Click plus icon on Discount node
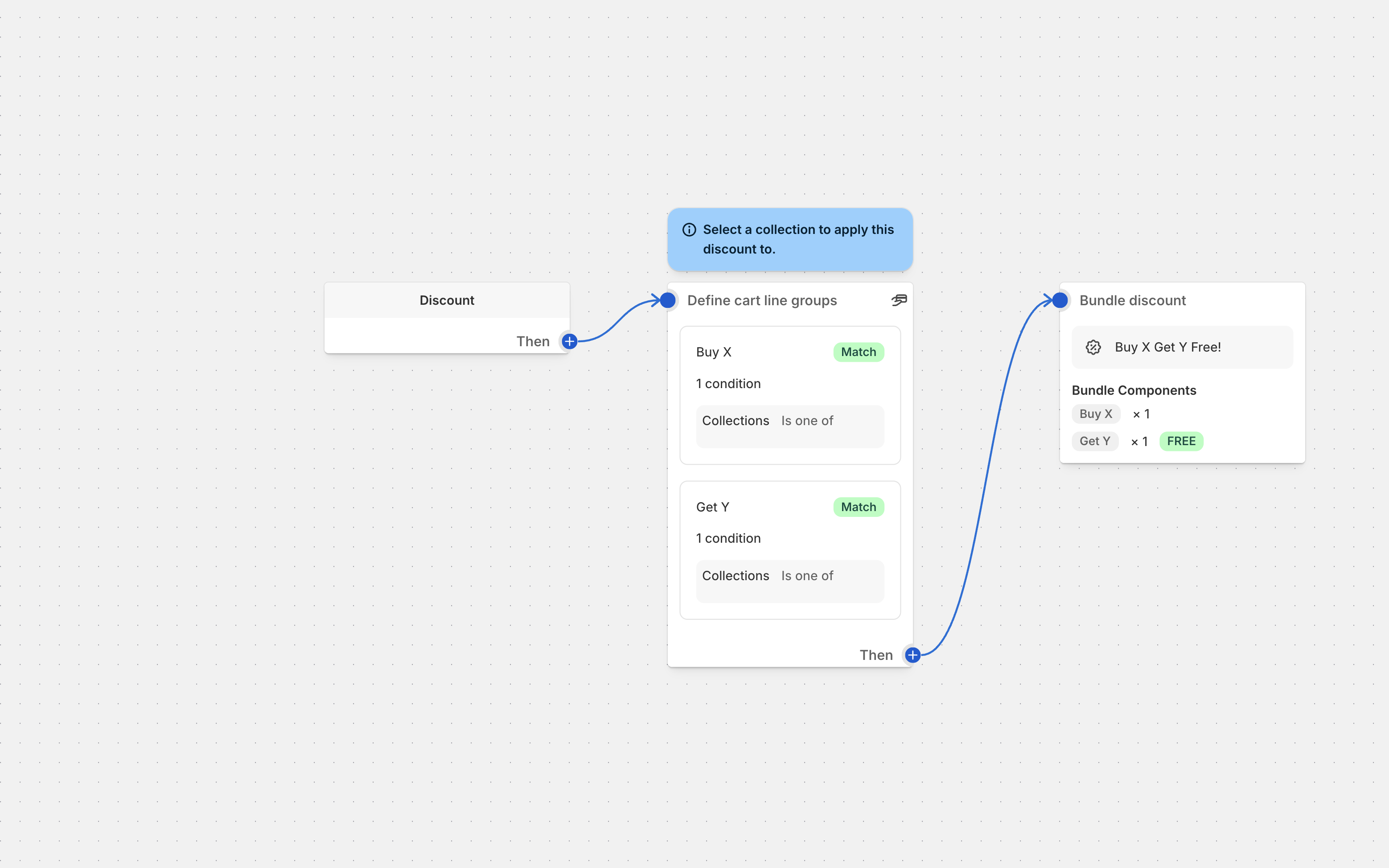Image resolution: width=1389 pixels, height=868 pixels. point(569,342)
